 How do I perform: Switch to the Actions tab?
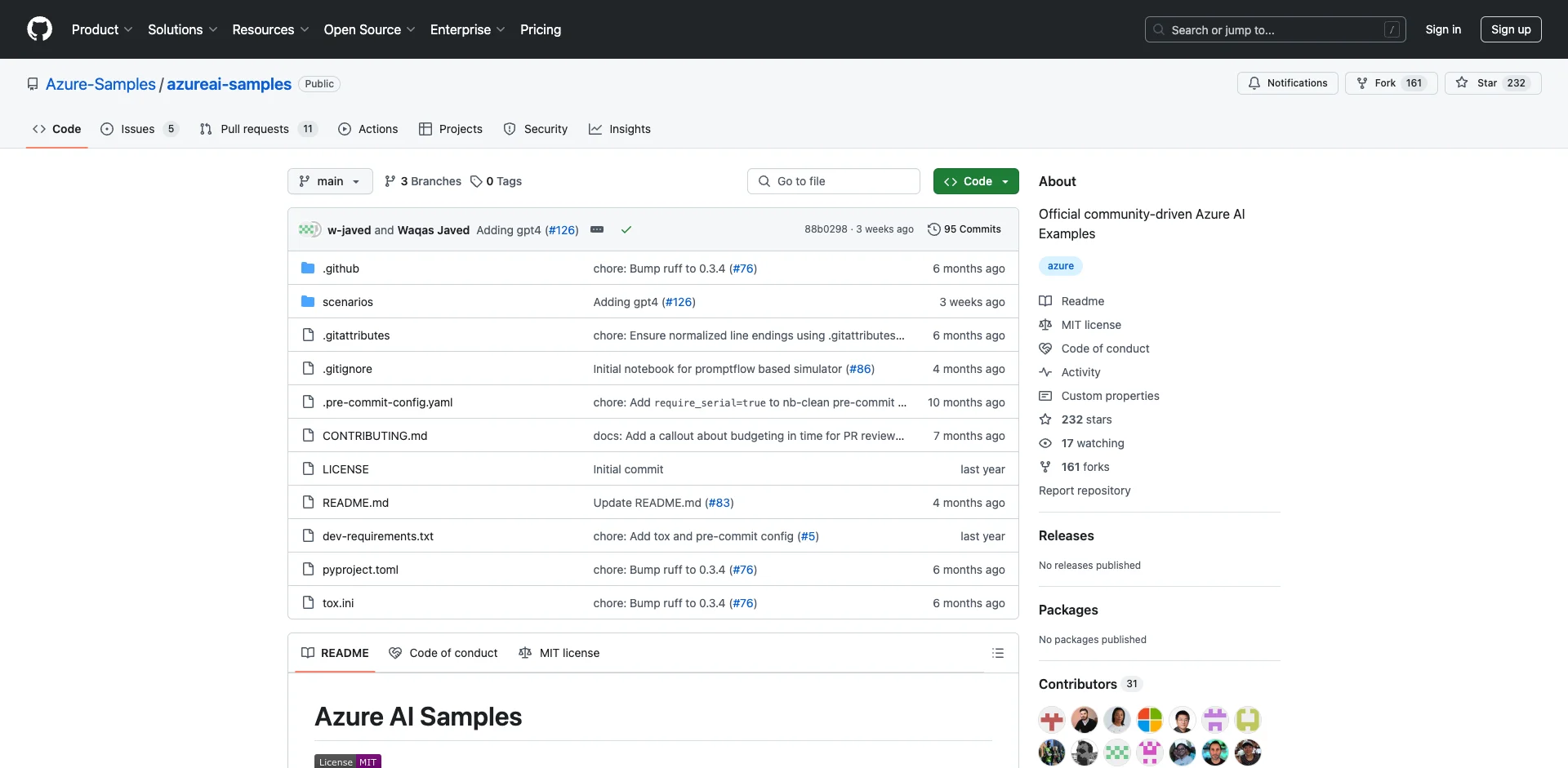[367, 129]
